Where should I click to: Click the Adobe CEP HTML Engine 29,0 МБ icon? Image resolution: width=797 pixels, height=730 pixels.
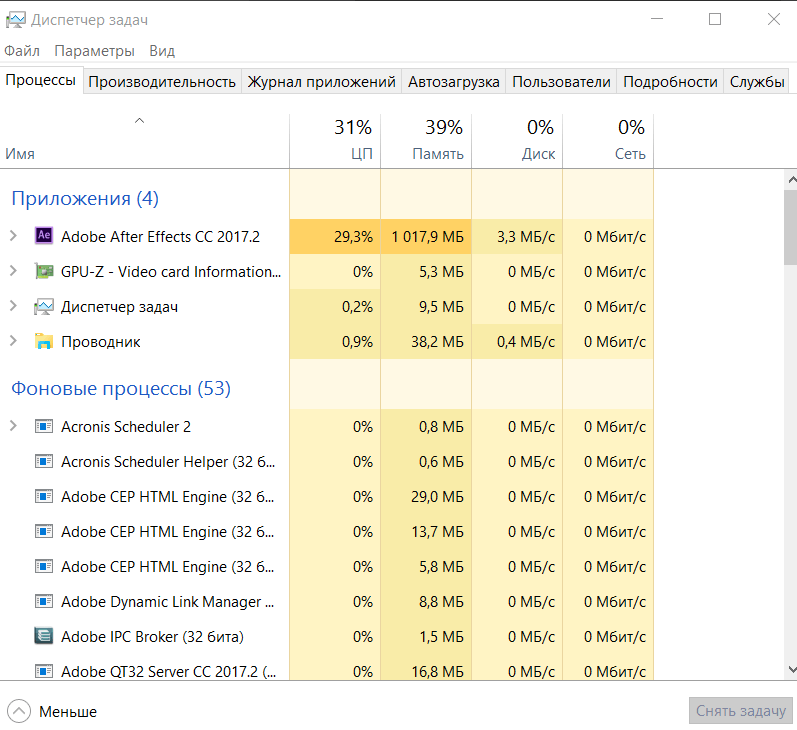click(x=44, y=496)
